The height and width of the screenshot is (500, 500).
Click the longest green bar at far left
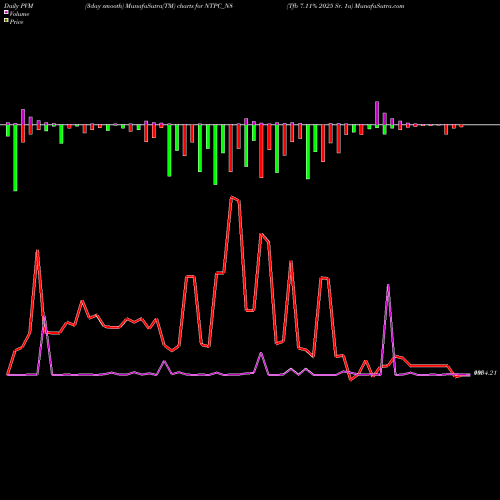(x=15, y=158)
